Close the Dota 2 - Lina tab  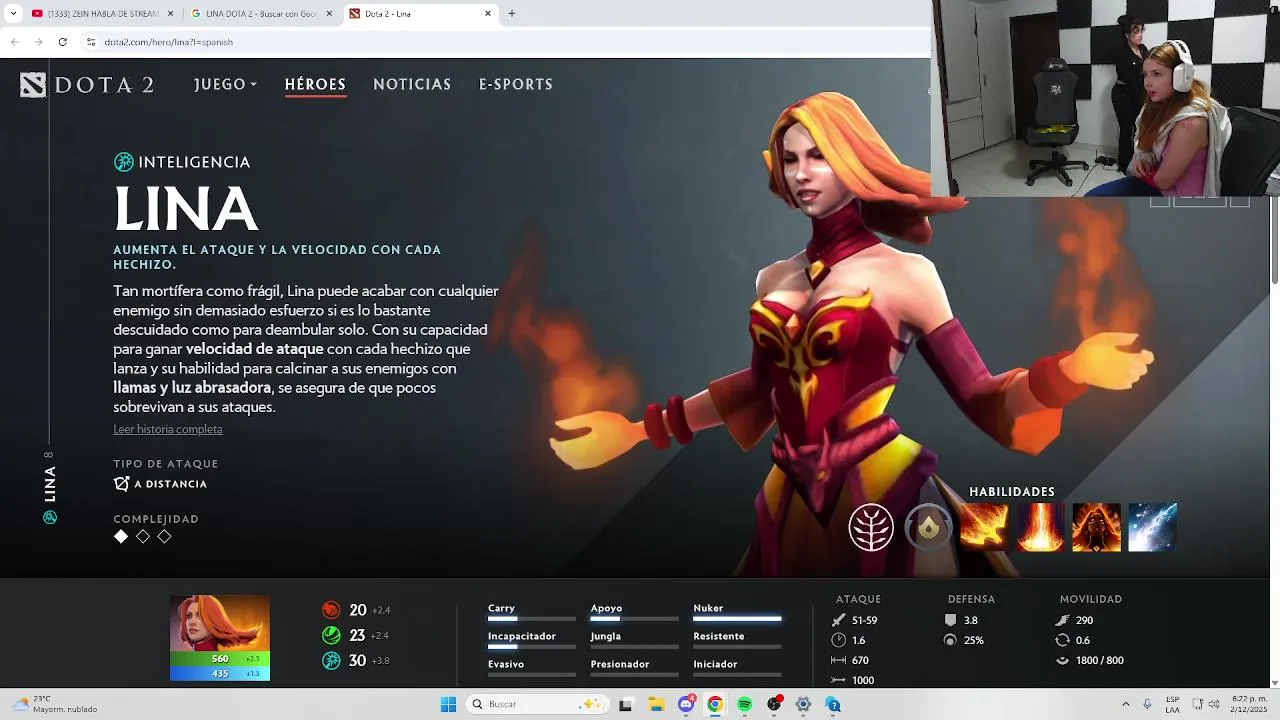pos(488,14)
